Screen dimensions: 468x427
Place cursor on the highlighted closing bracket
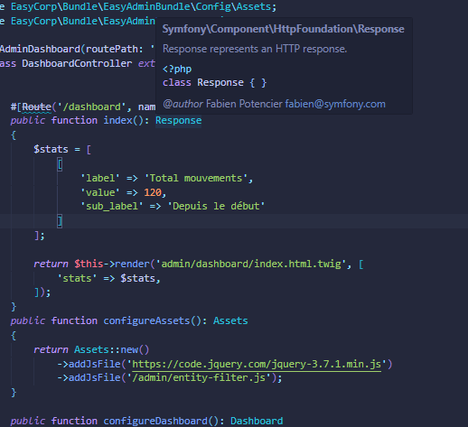coord(60,221)
